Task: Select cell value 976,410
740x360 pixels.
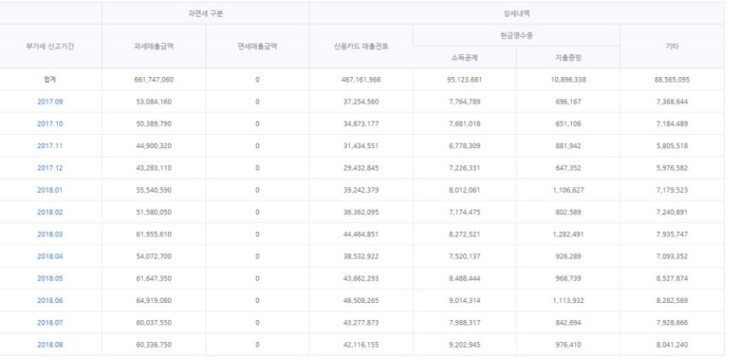Action: (x=568, y=345)
